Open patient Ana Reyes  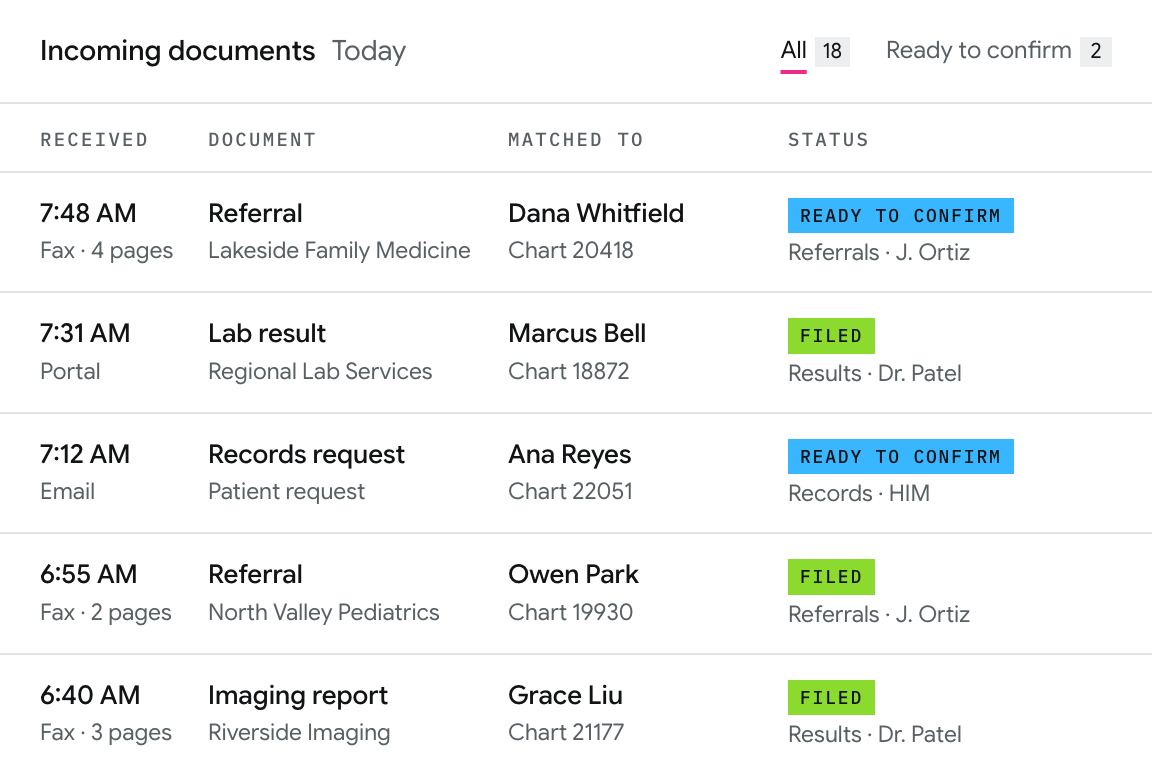click(x=569, y=455)
